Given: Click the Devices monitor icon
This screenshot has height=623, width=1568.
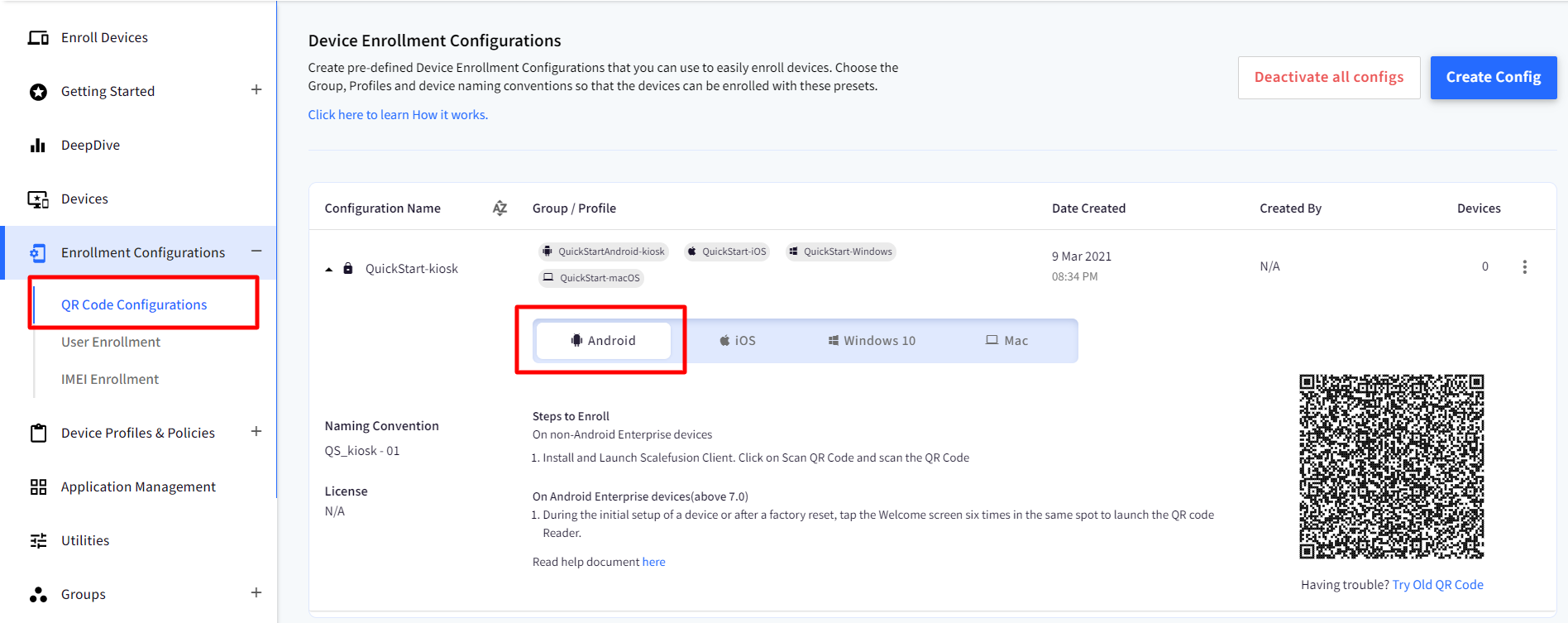Looking at the screenshot, I should (38, 199).
